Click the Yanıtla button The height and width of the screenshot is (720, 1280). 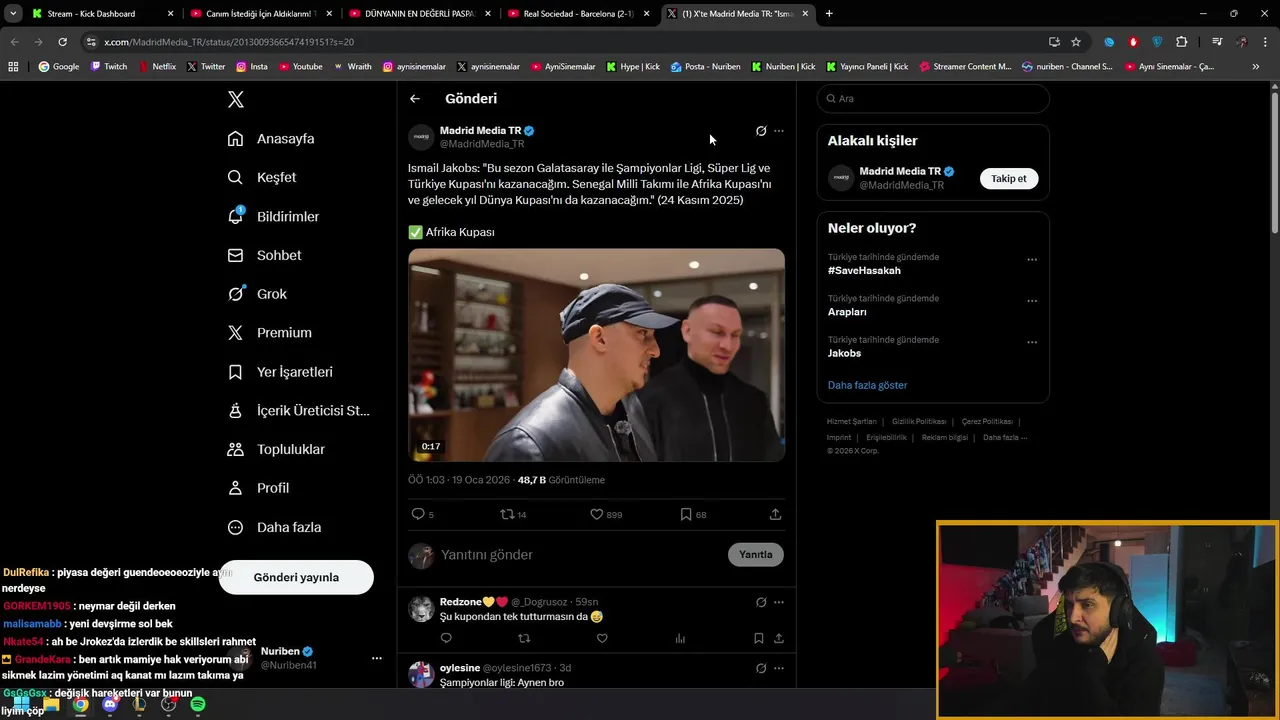pos(756,554)
